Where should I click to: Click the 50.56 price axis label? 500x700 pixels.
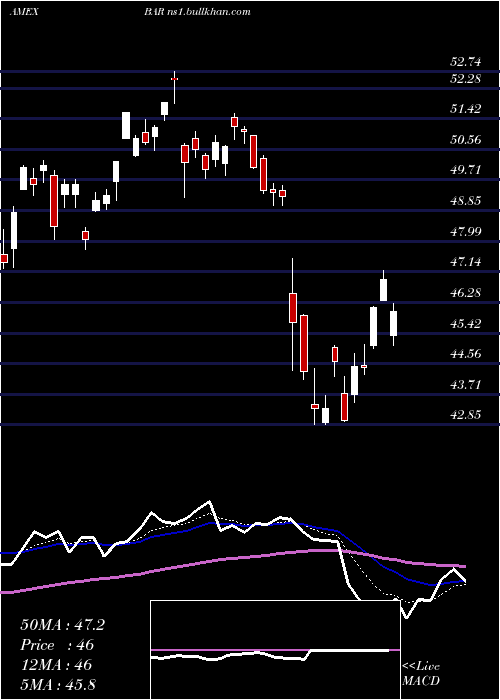pos(466,140)
